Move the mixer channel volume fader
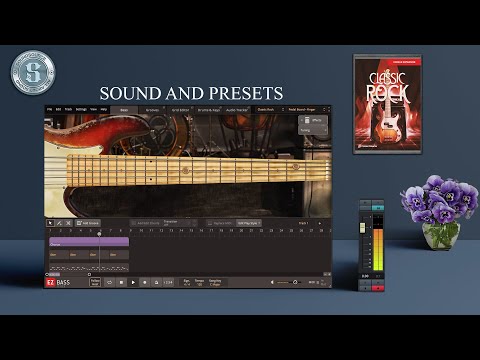The image size is (480, 360). pyautogui.click(x=362, y=228)
